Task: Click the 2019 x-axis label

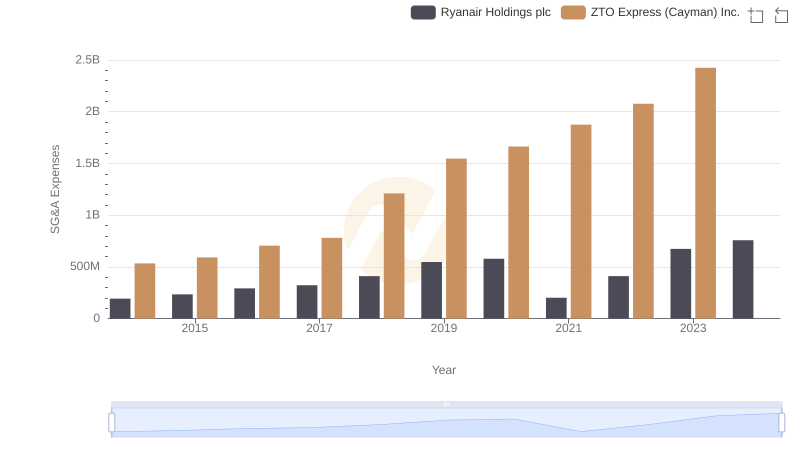Action: click(x=444, y=328)
